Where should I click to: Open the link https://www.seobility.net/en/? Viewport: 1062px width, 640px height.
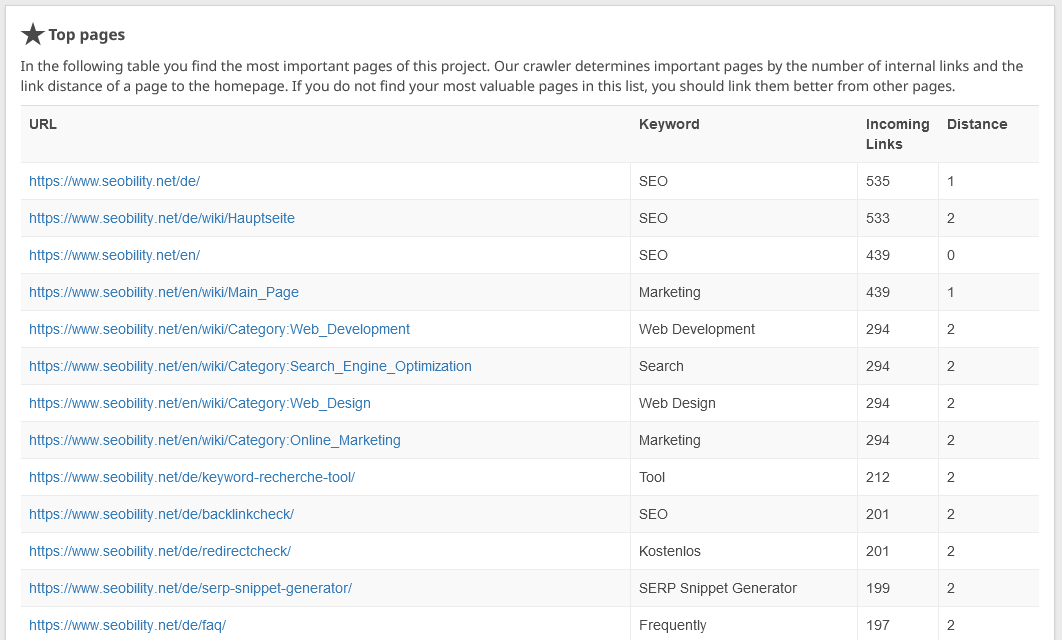tap(114, 255)
